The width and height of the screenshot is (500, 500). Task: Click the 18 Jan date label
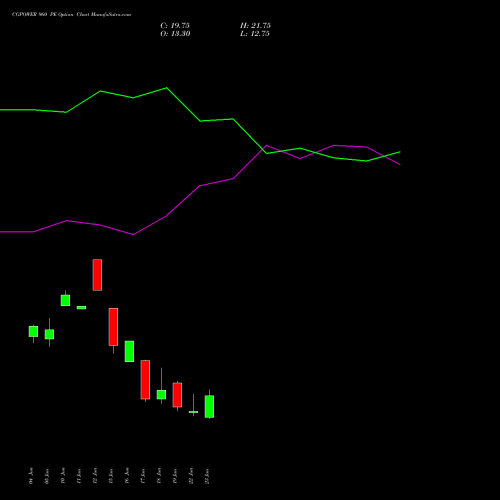159,476
